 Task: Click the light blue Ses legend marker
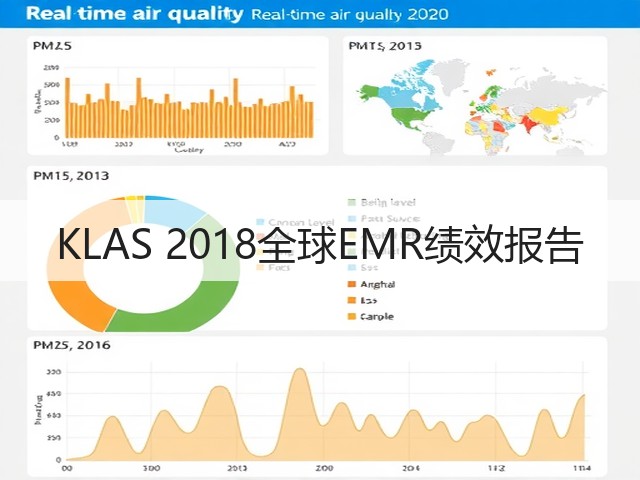351,268
